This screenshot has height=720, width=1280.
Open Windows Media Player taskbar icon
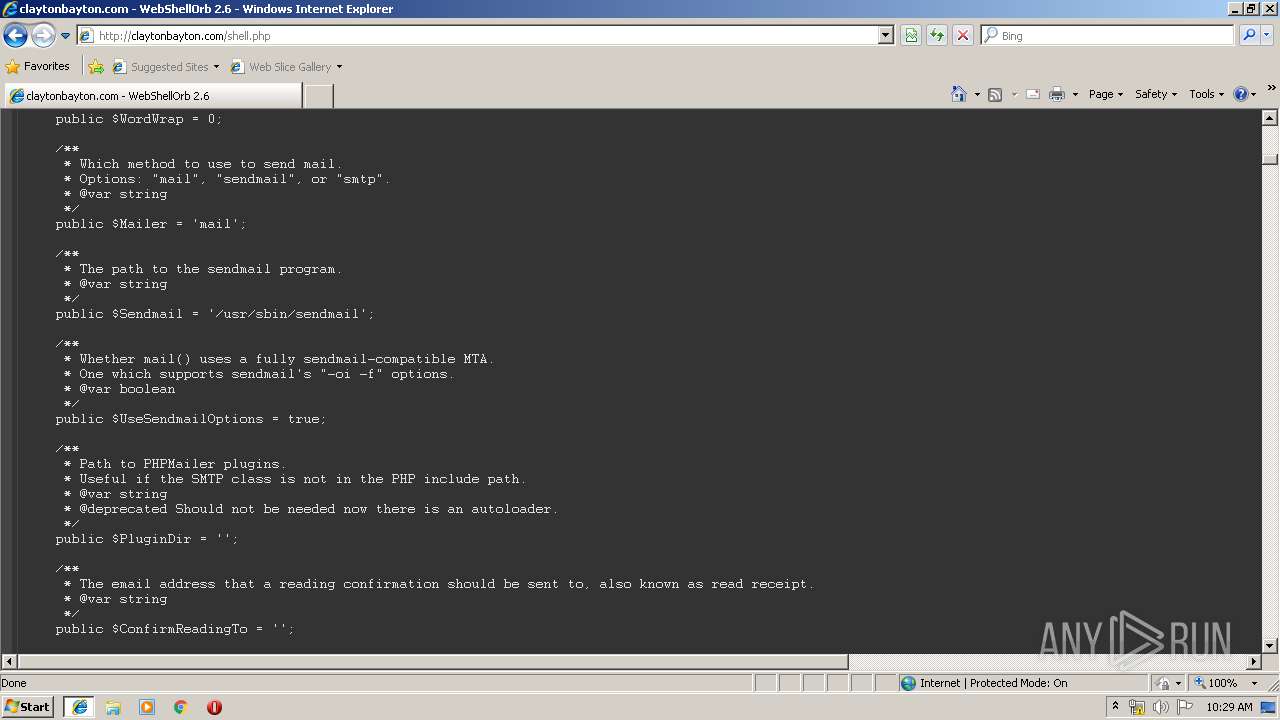point(147,707)
